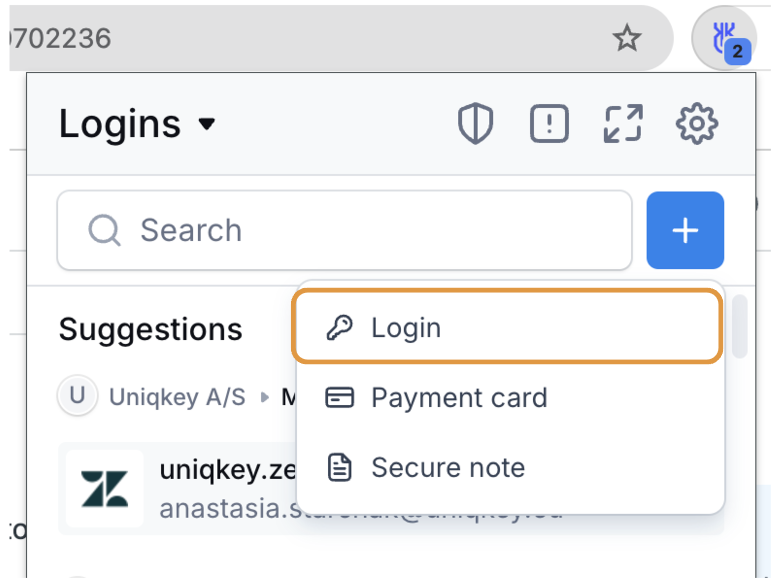
Task: Open the Logins dropdown arrow
Action: [207, 123]
